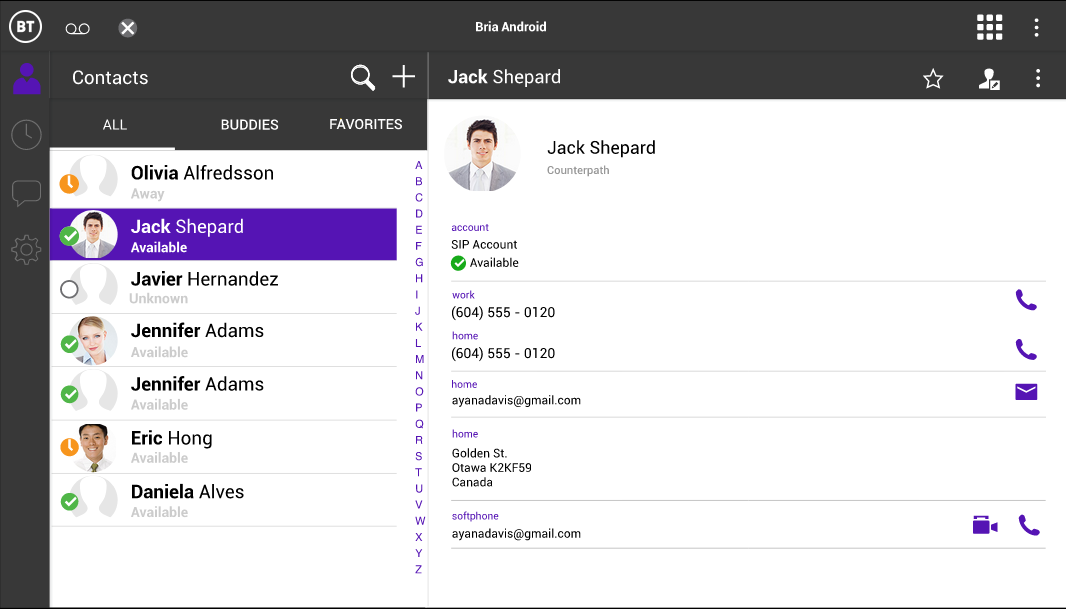Open Jack Shepard details overflow menu
Image resolution: width=1066 pixels, height=609 pixels.
click(x=1037, y=78)
